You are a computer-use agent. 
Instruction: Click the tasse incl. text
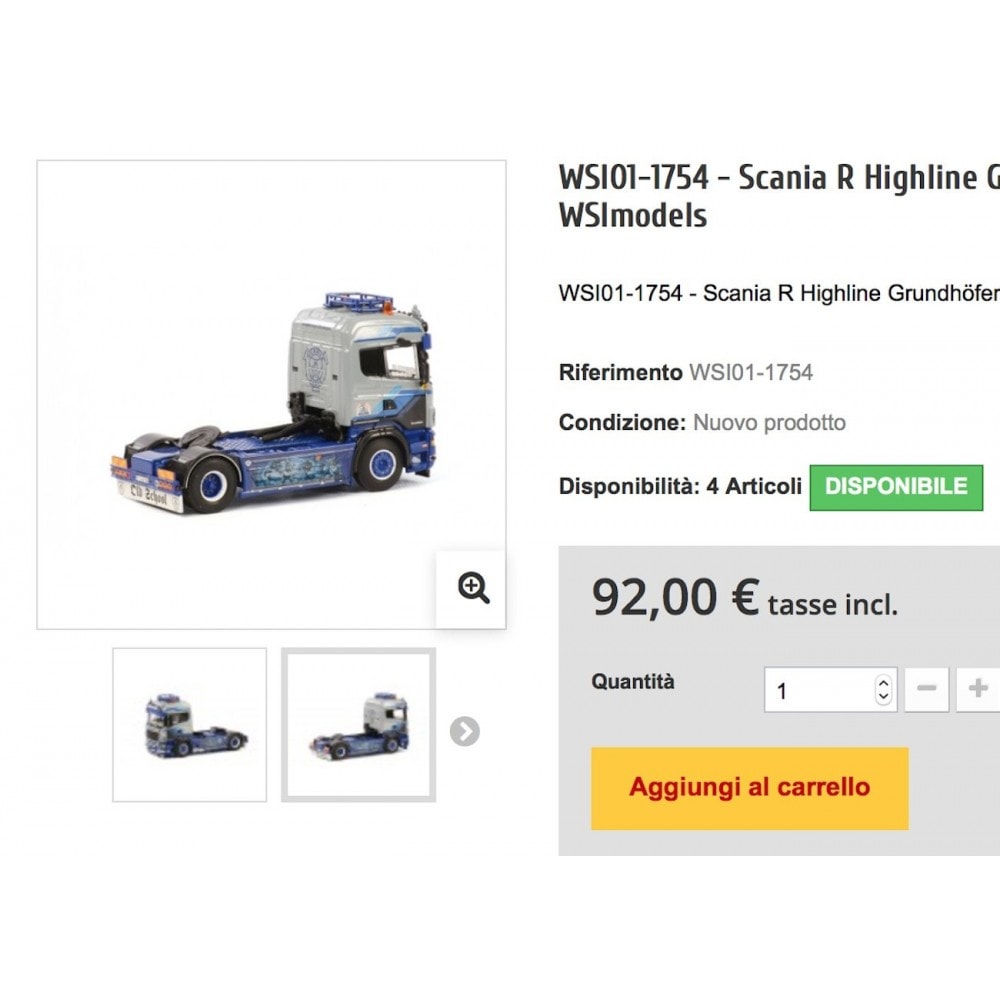pyautogui.click(x=833, y=605)
